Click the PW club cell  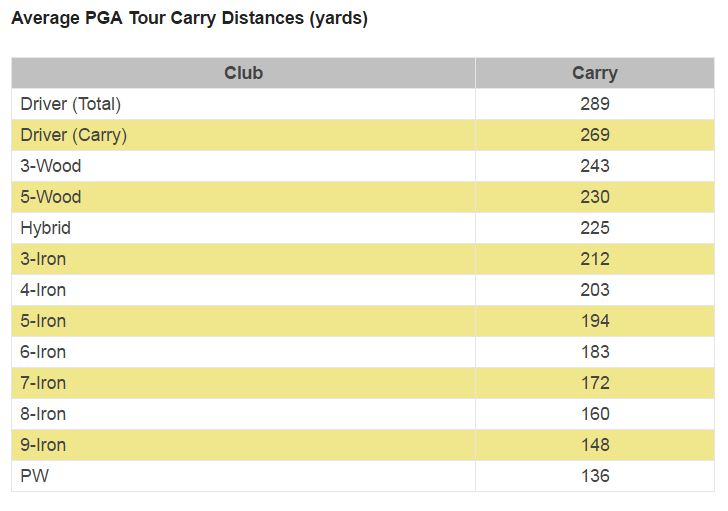pos(34,476)
